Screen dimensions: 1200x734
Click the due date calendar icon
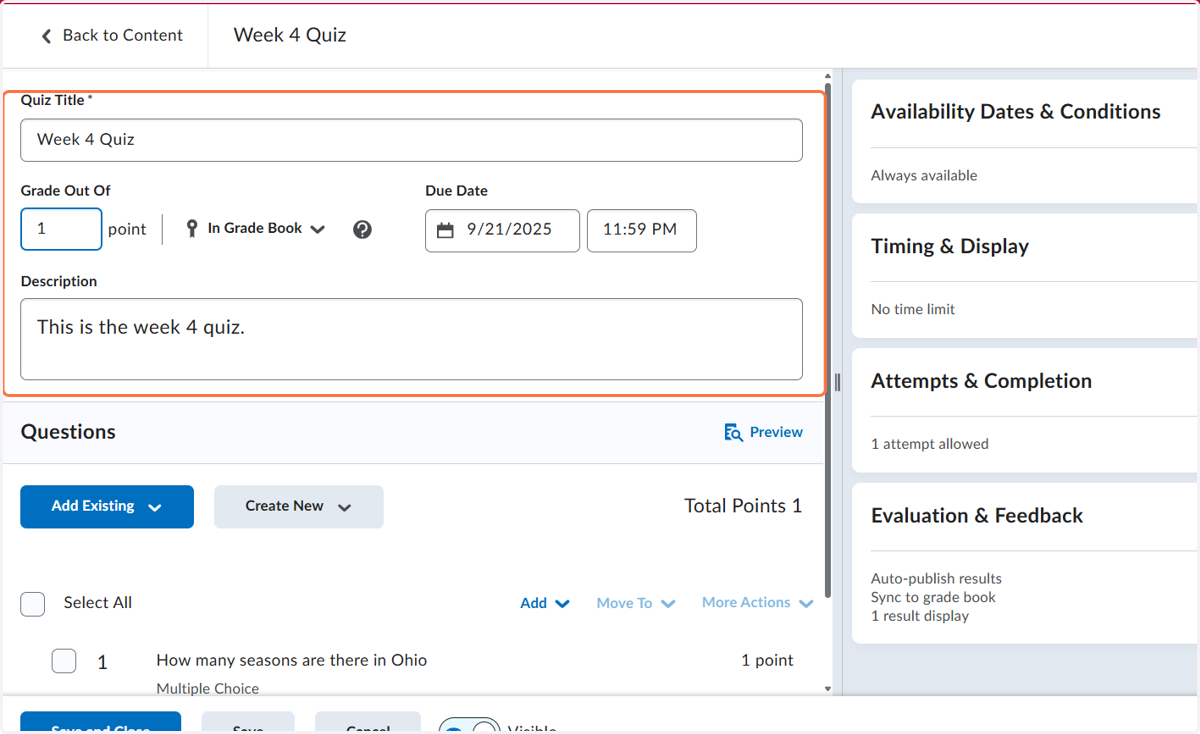(x=446, y=230)
